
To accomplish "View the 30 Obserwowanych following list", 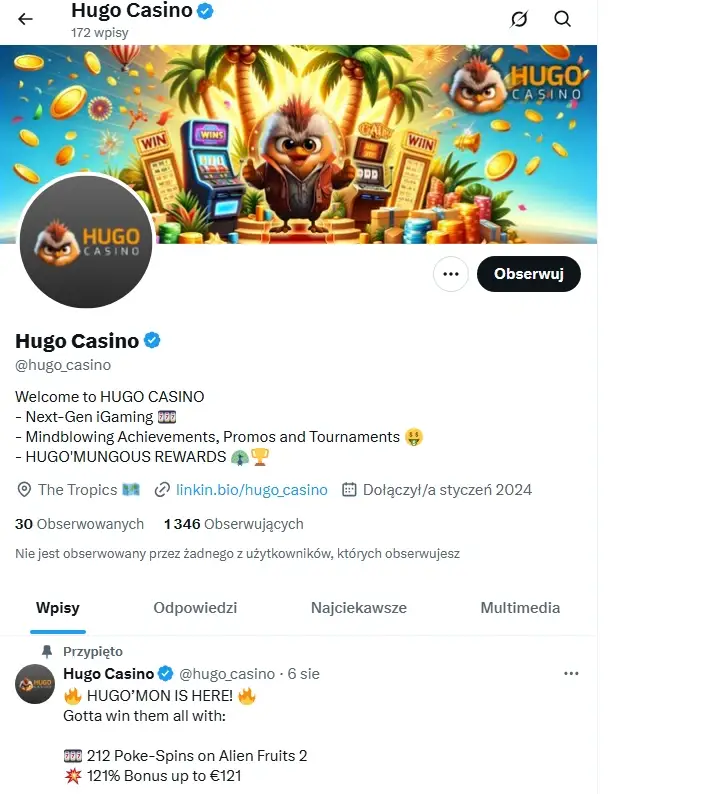I will click(80, 524).
